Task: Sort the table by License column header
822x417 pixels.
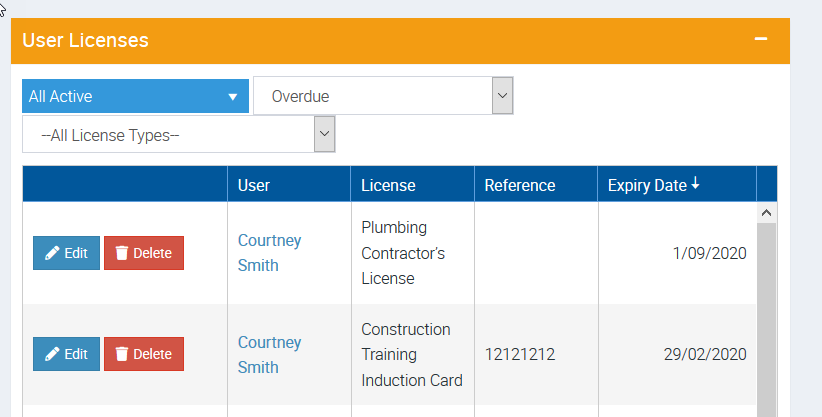Action: [x=388, y=185]
